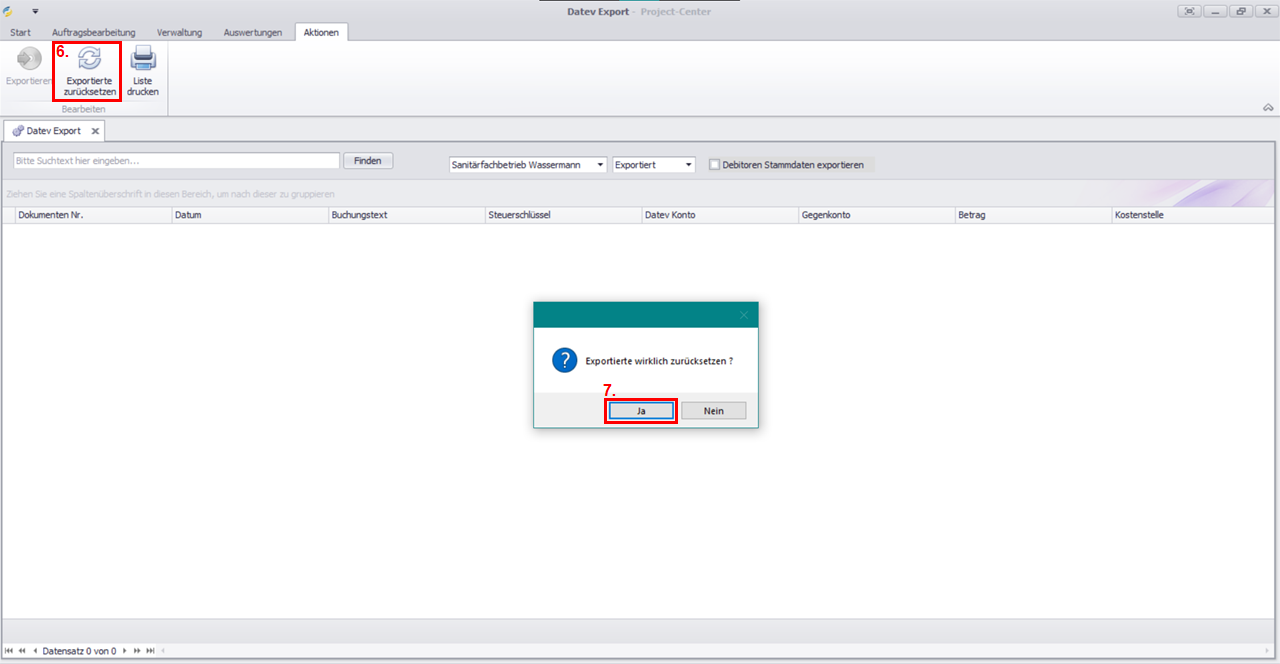
Task: Open the quick access toolbar dropdown arrow
Action: [x=35, y=11]
